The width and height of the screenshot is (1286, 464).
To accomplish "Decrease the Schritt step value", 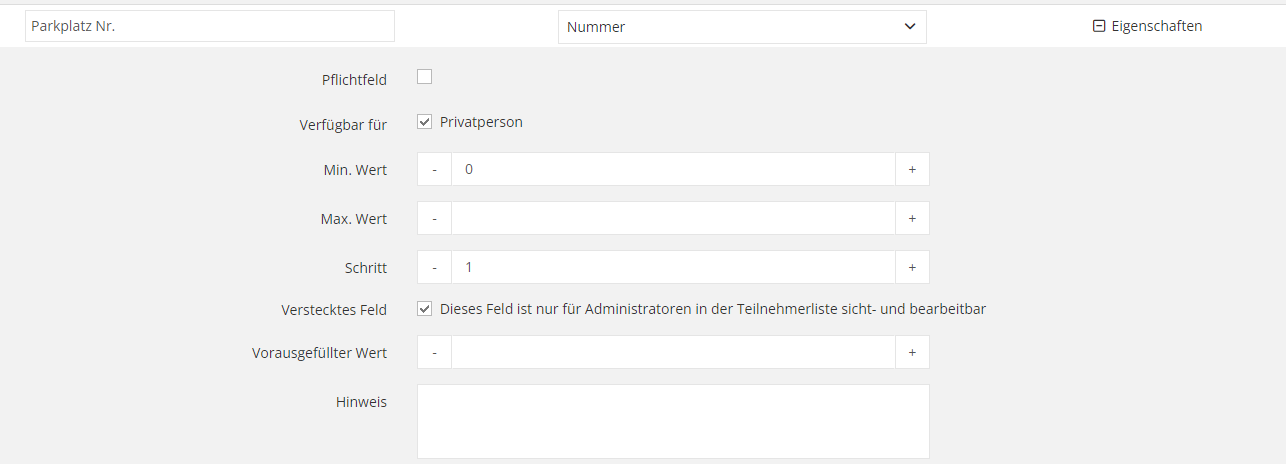I will click(x=434, y=268).
